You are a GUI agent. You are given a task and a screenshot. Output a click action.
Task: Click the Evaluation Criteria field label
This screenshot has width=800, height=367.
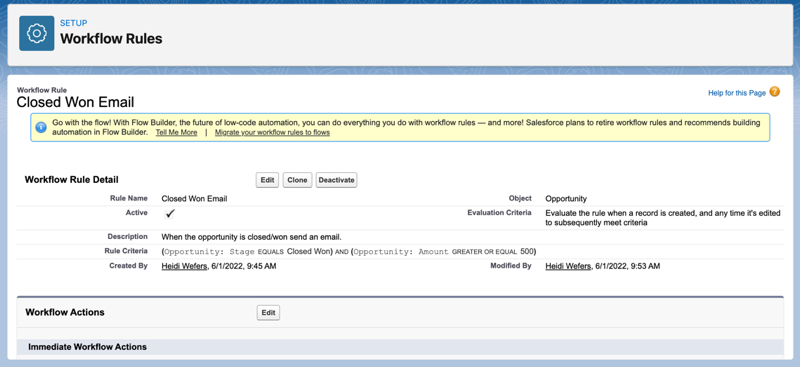[499, 212]
